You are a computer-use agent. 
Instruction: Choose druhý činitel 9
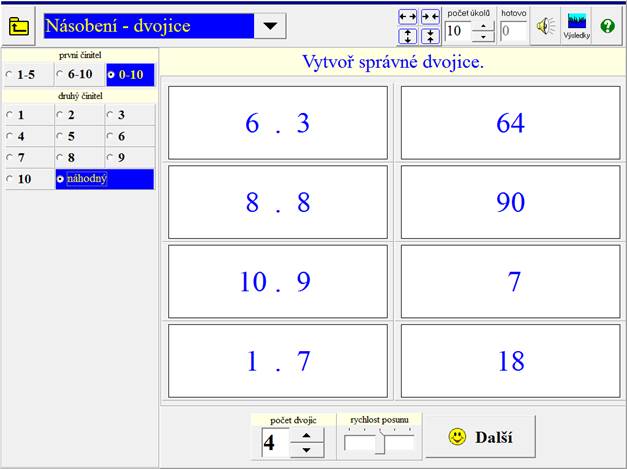[130, 158]
